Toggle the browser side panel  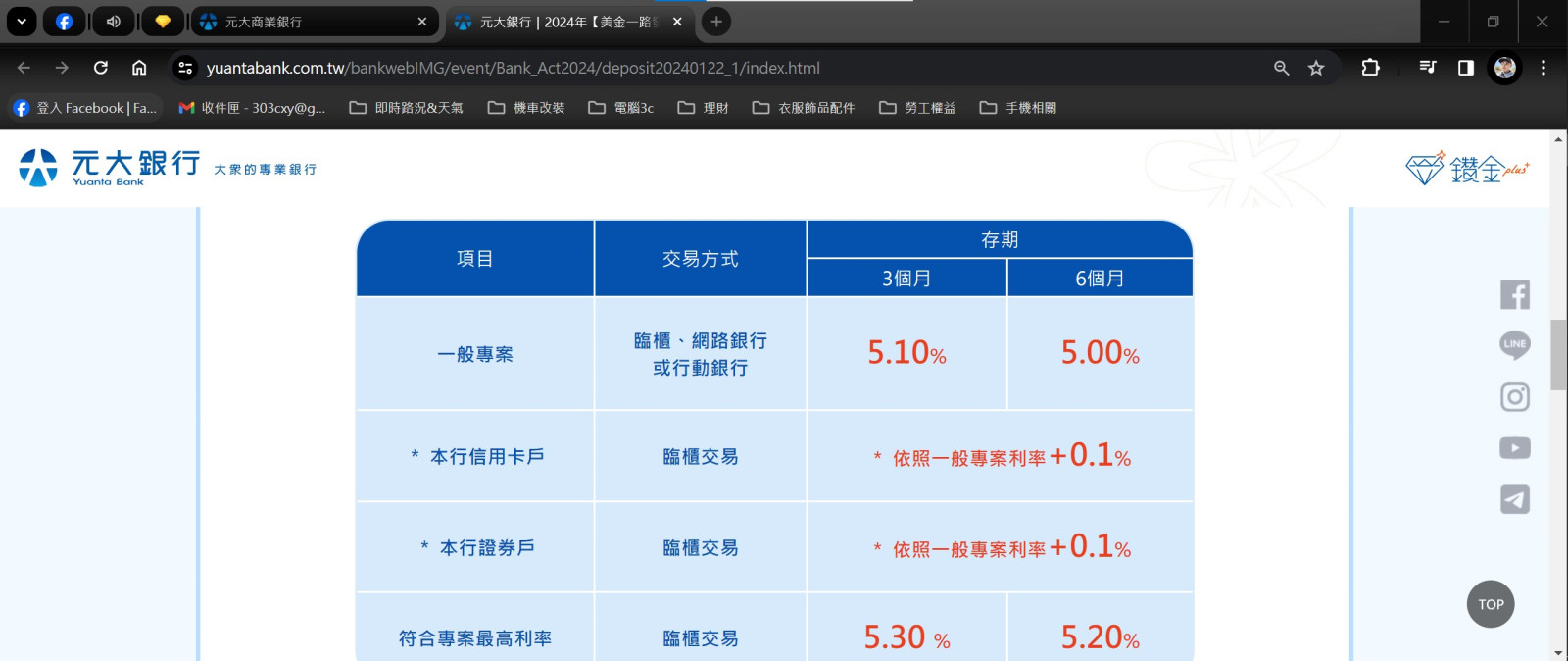1465,68
